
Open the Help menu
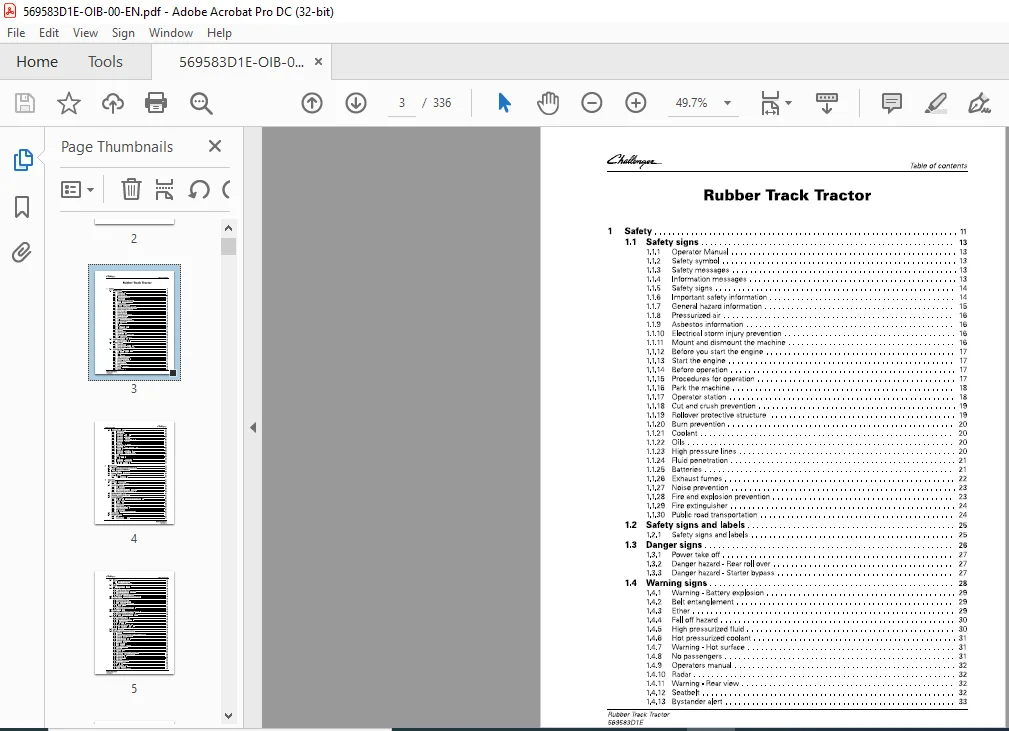click(x=219, y=33)
